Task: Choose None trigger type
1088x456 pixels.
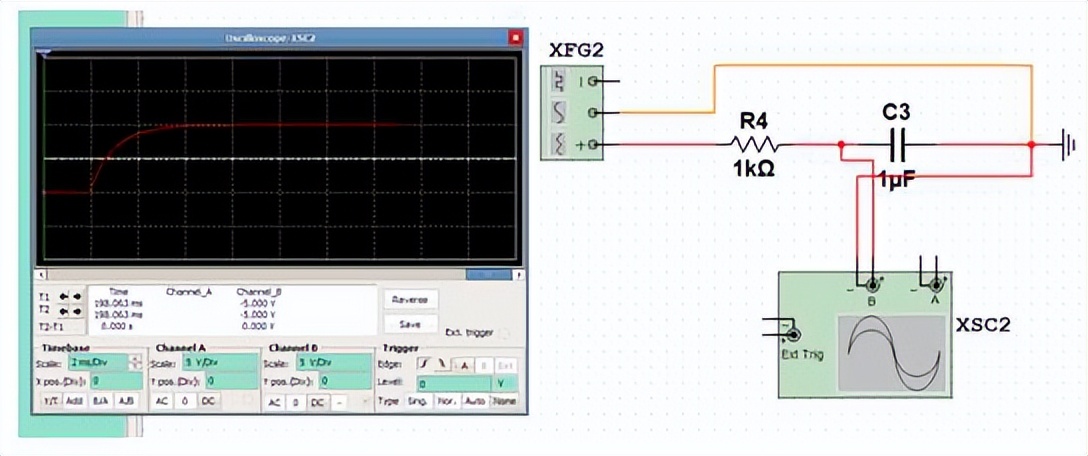Action: 504,401
